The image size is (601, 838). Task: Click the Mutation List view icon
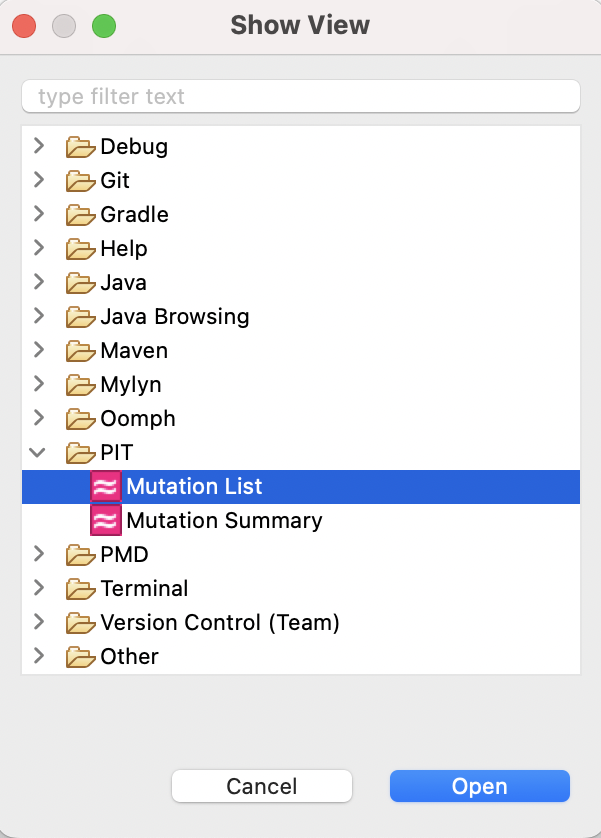105,487
